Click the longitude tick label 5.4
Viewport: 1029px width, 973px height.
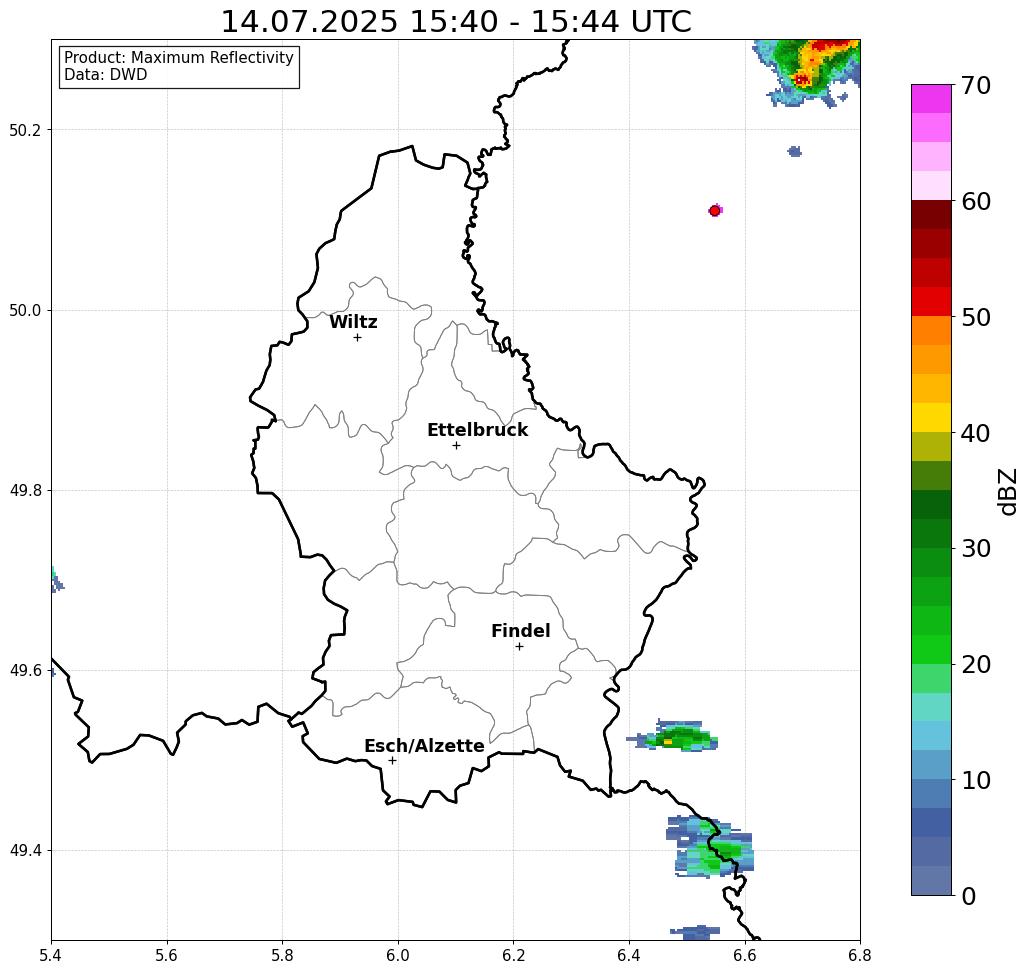click(51, 956)
